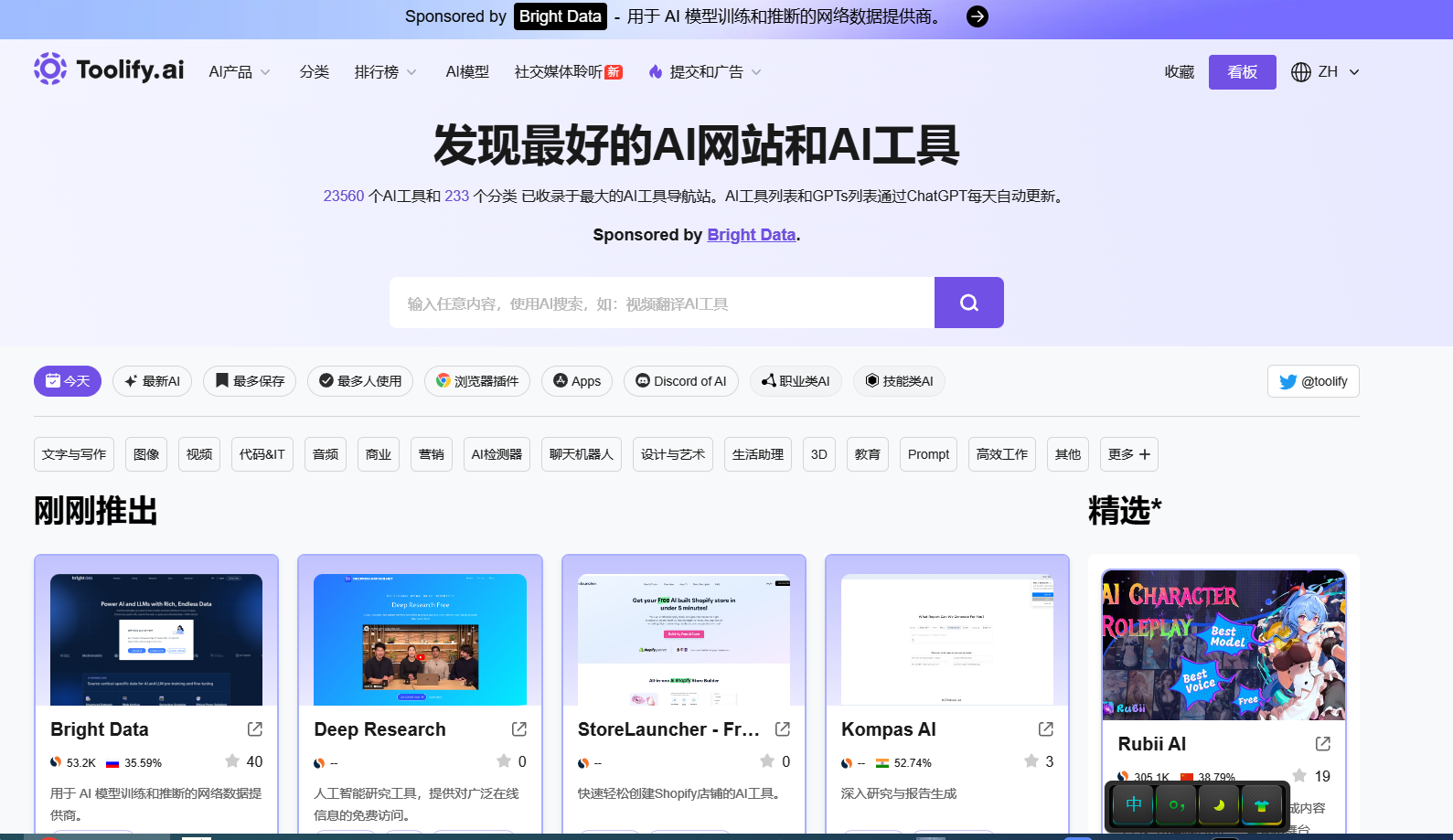Expand the AI产品 dropdown menu
Image resolution: width=1453 pixels, height=840 pixels.
[240, 72]
